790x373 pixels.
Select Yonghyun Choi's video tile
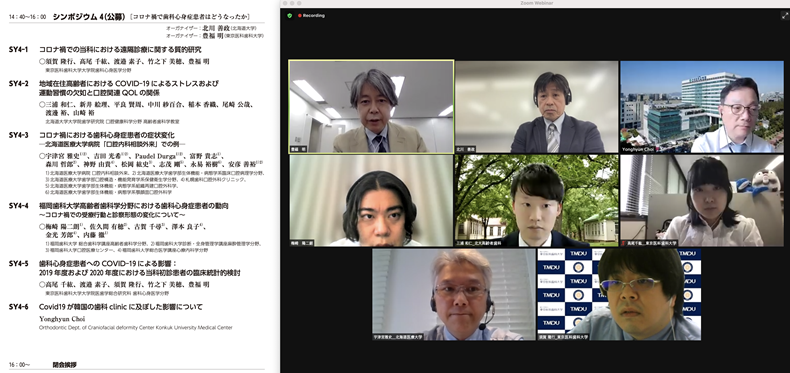click(702, 106)
